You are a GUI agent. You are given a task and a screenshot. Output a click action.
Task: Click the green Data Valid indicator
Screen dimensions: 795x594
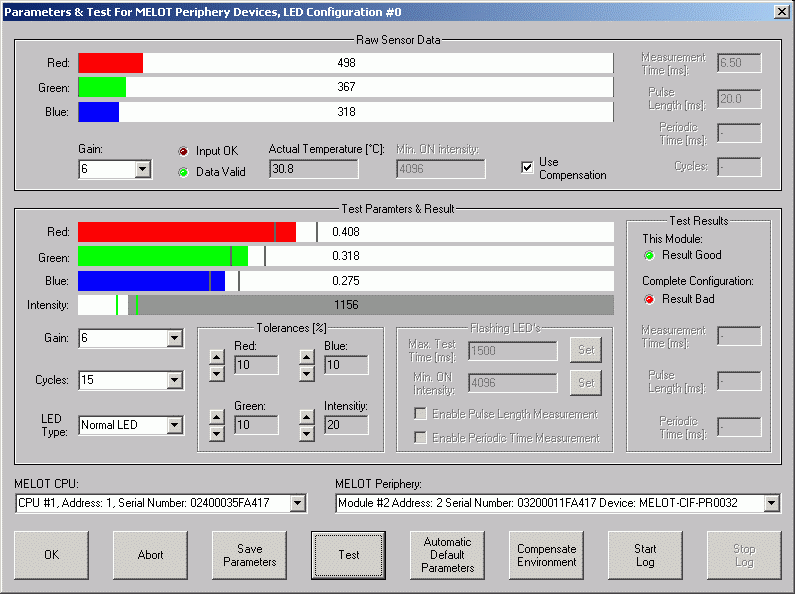pos(183,171)
